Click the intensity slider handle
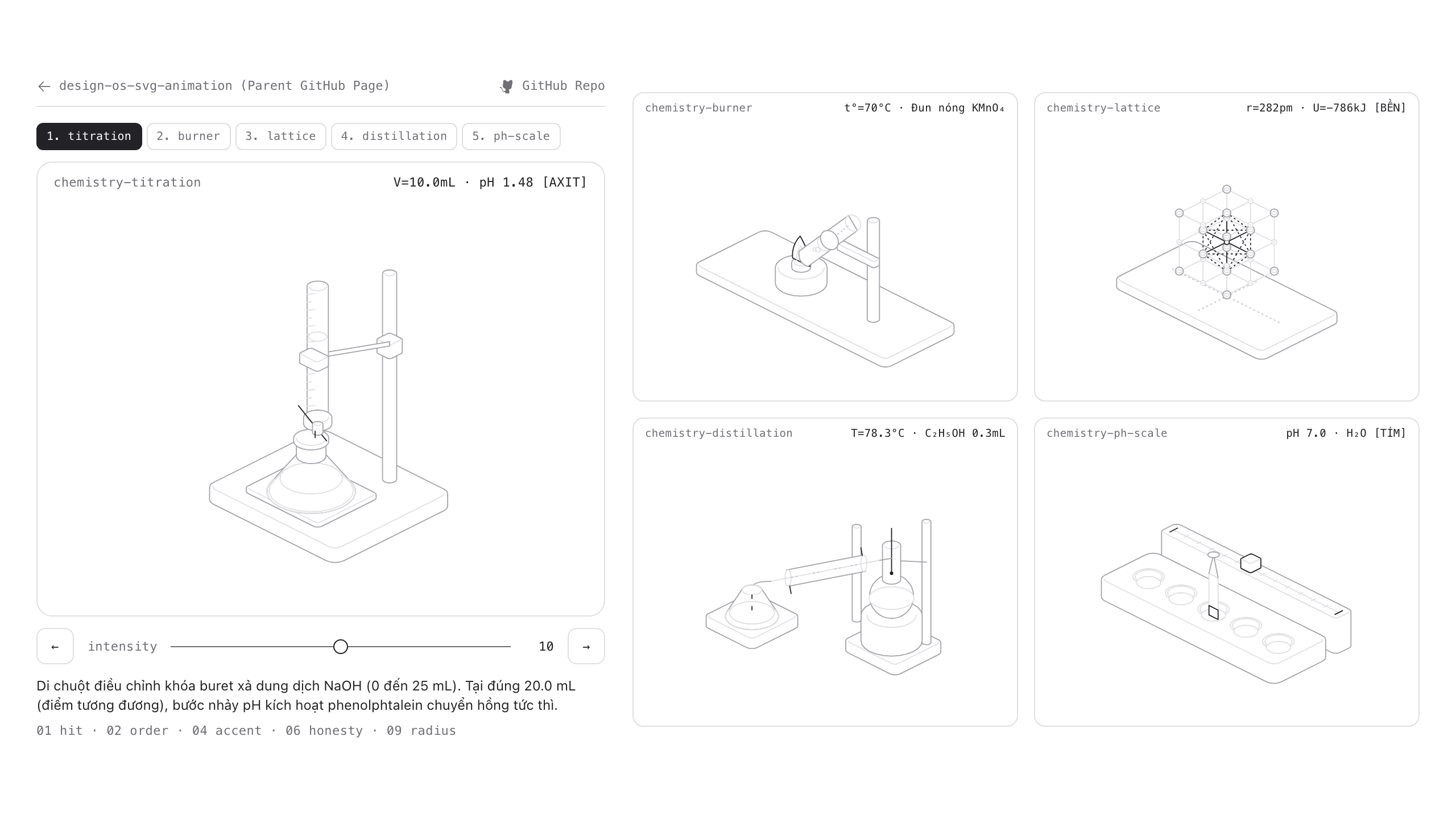The height and width of the screenshot is (819, 1456). tap(341, 647)
